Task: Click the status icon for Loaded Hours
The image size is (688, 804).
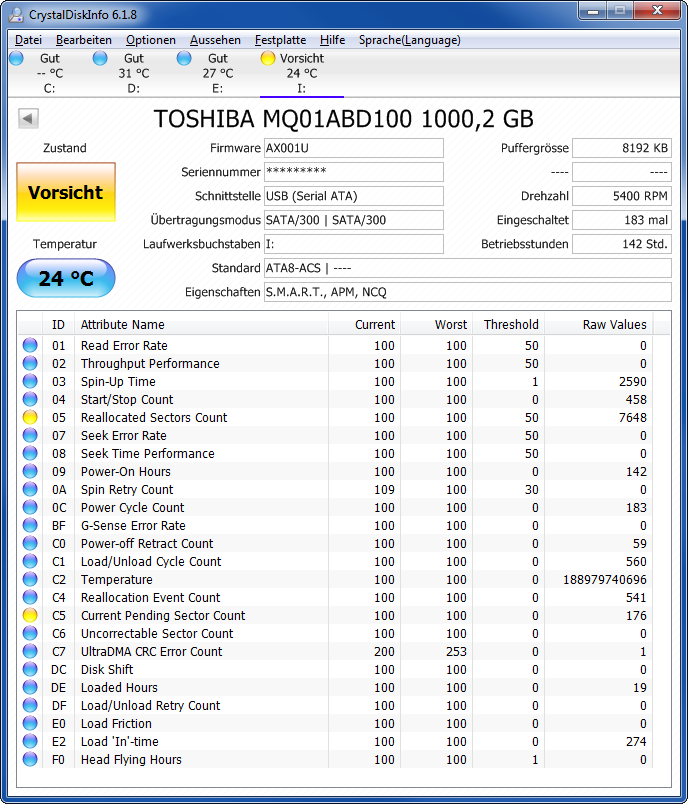Action: 30,687
